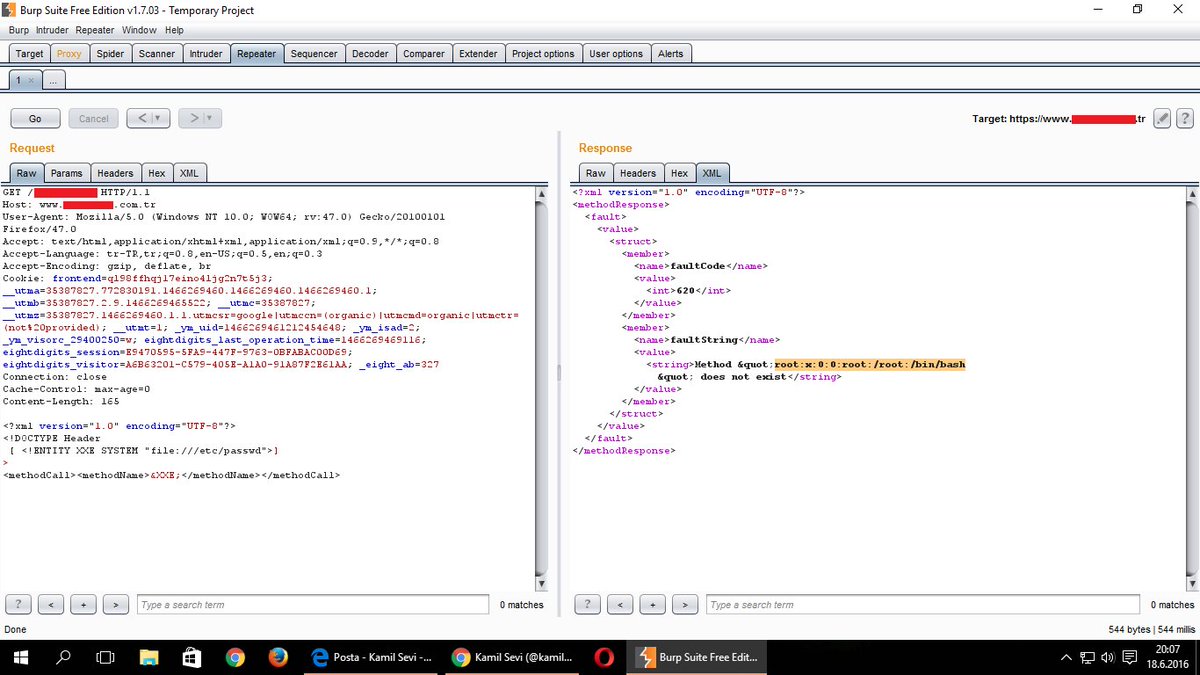1200x675 pixels.
Task: Switch to the Sequencer tab
Action: pyautogui.click(x=314, y=54)
